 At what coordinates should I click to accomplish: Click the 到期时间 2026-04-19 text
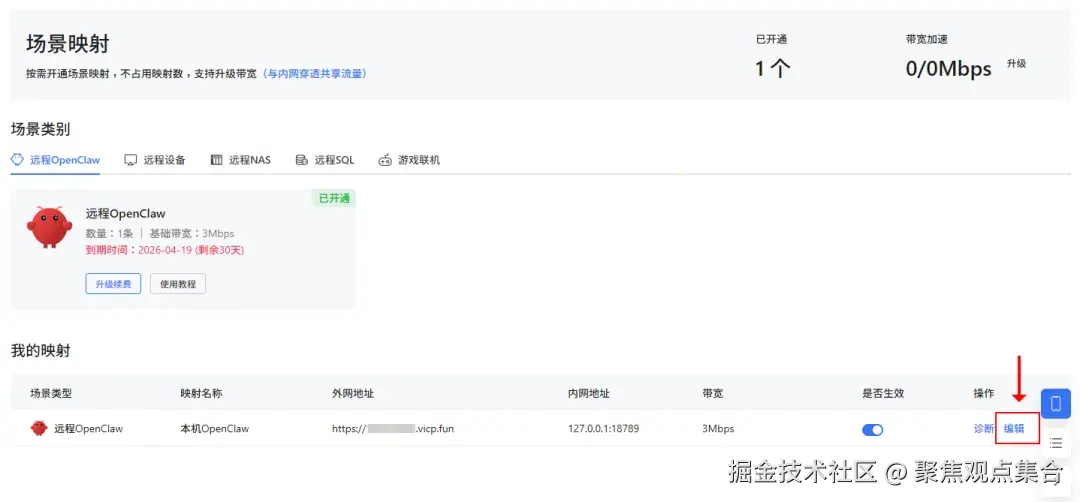tap(165, 250)
